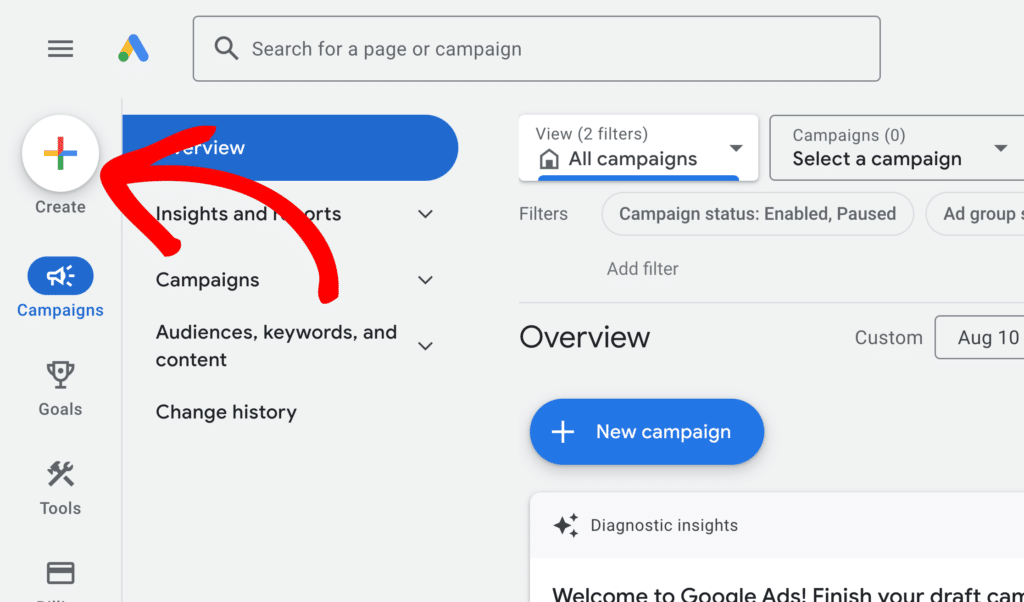The height and width of the screenshot is (602, 1024).
Task: Open the Tools wrench section
Action: click(x=60, y=475)
